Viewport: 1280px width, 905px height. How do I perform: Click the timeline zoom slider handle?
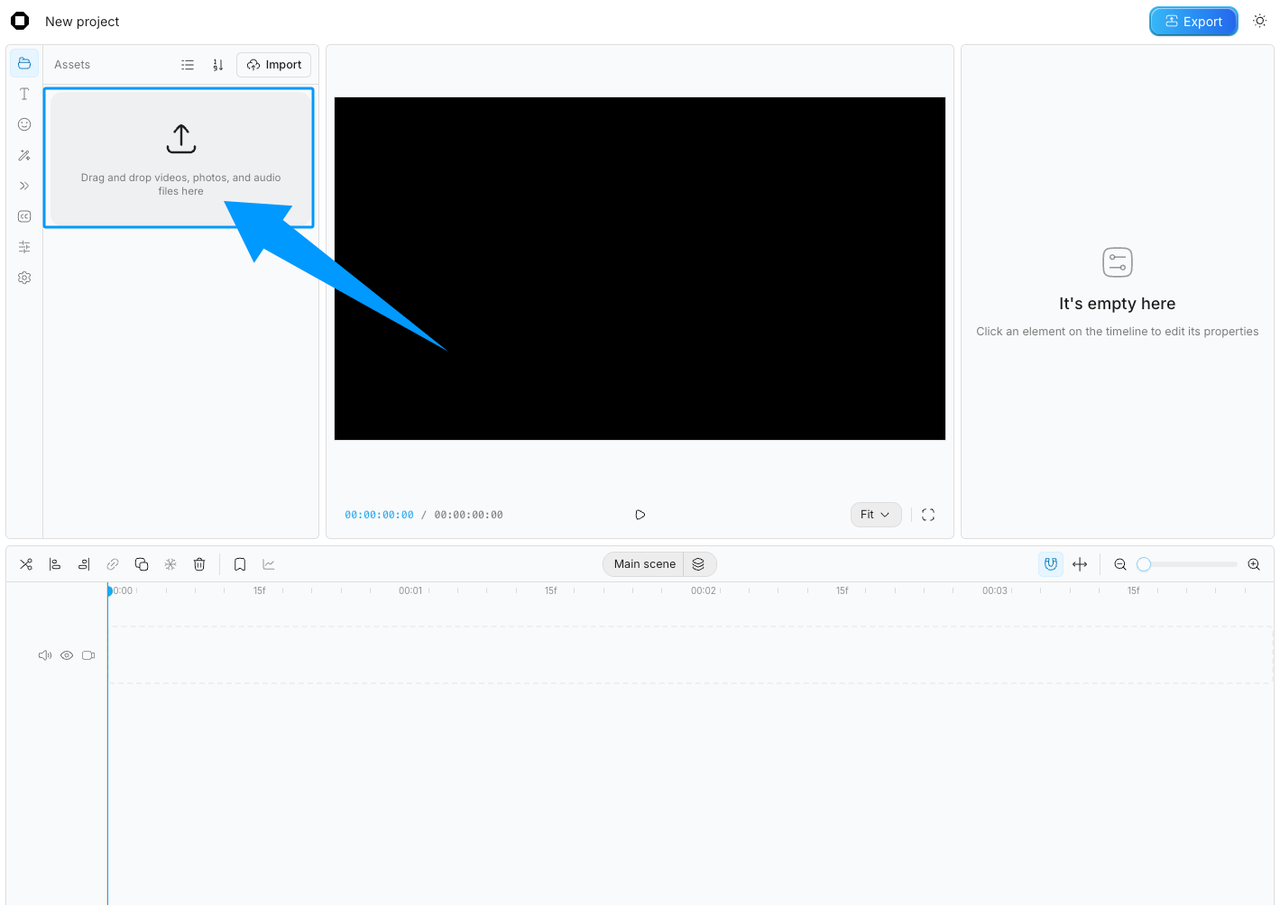point(1144,564)
